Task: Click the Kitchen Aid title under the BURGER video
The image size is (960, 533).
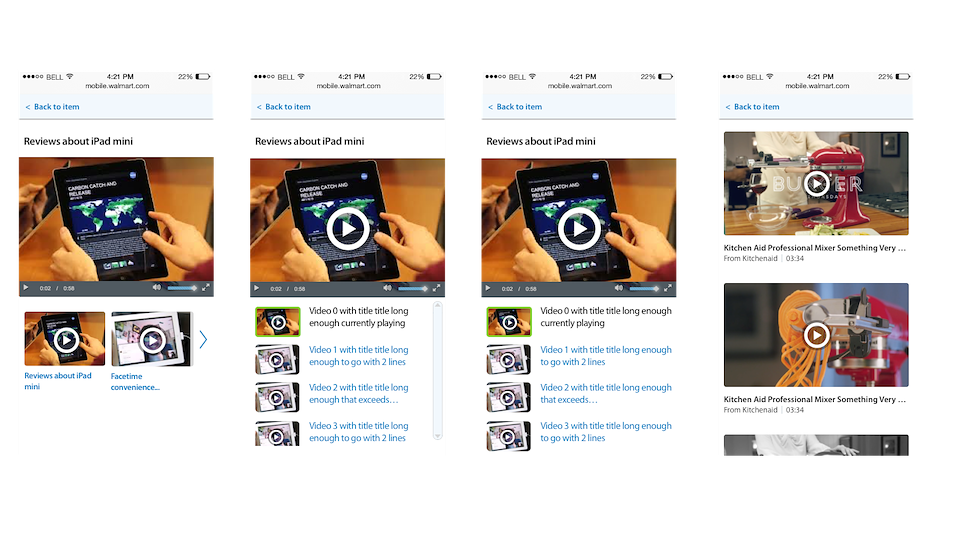Action: pyautogui.click(x=814, y=248)
